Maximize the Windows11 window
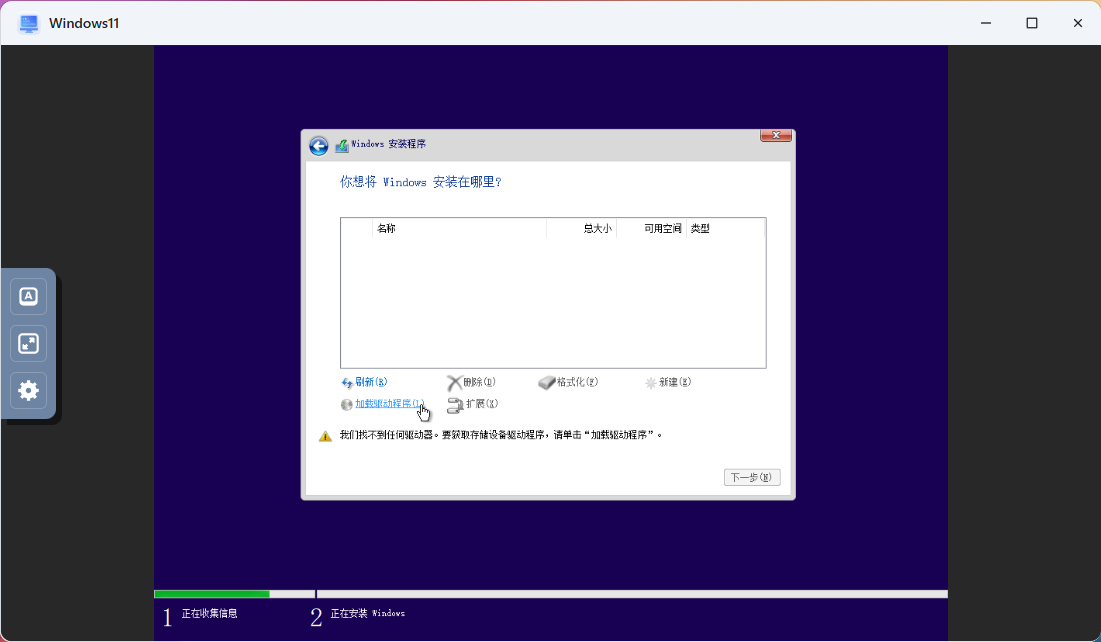 tap(1031, 23)
